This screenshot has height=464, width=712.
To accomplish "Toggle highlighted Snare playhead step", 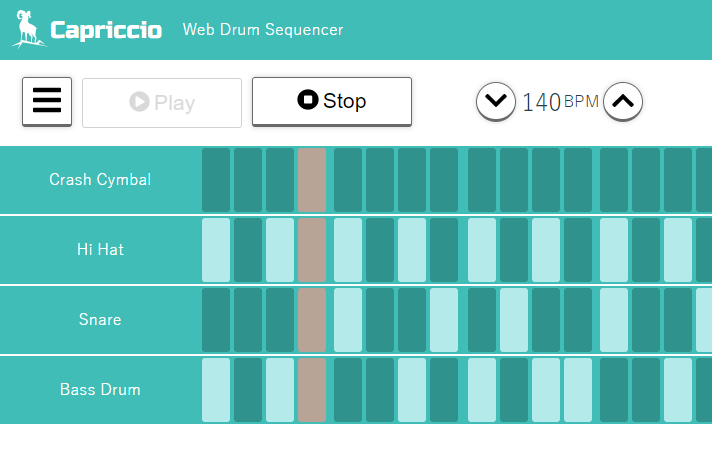I will pos(312,320).
